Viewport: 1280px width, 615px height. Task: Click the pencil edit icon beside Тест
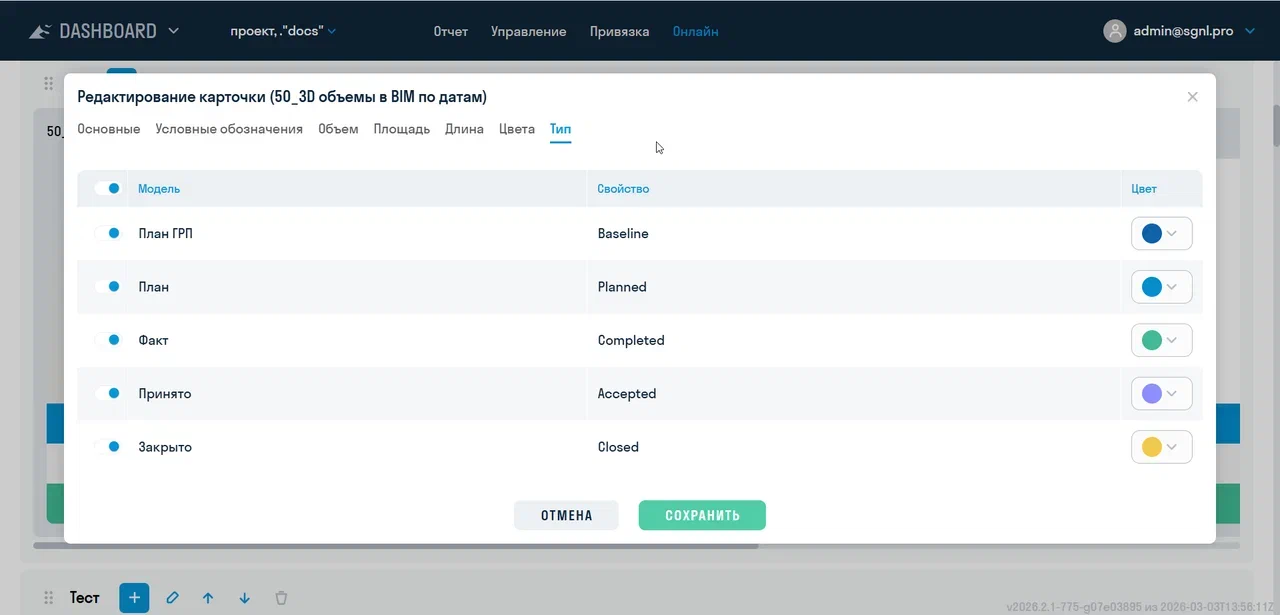tap(172, 598)
